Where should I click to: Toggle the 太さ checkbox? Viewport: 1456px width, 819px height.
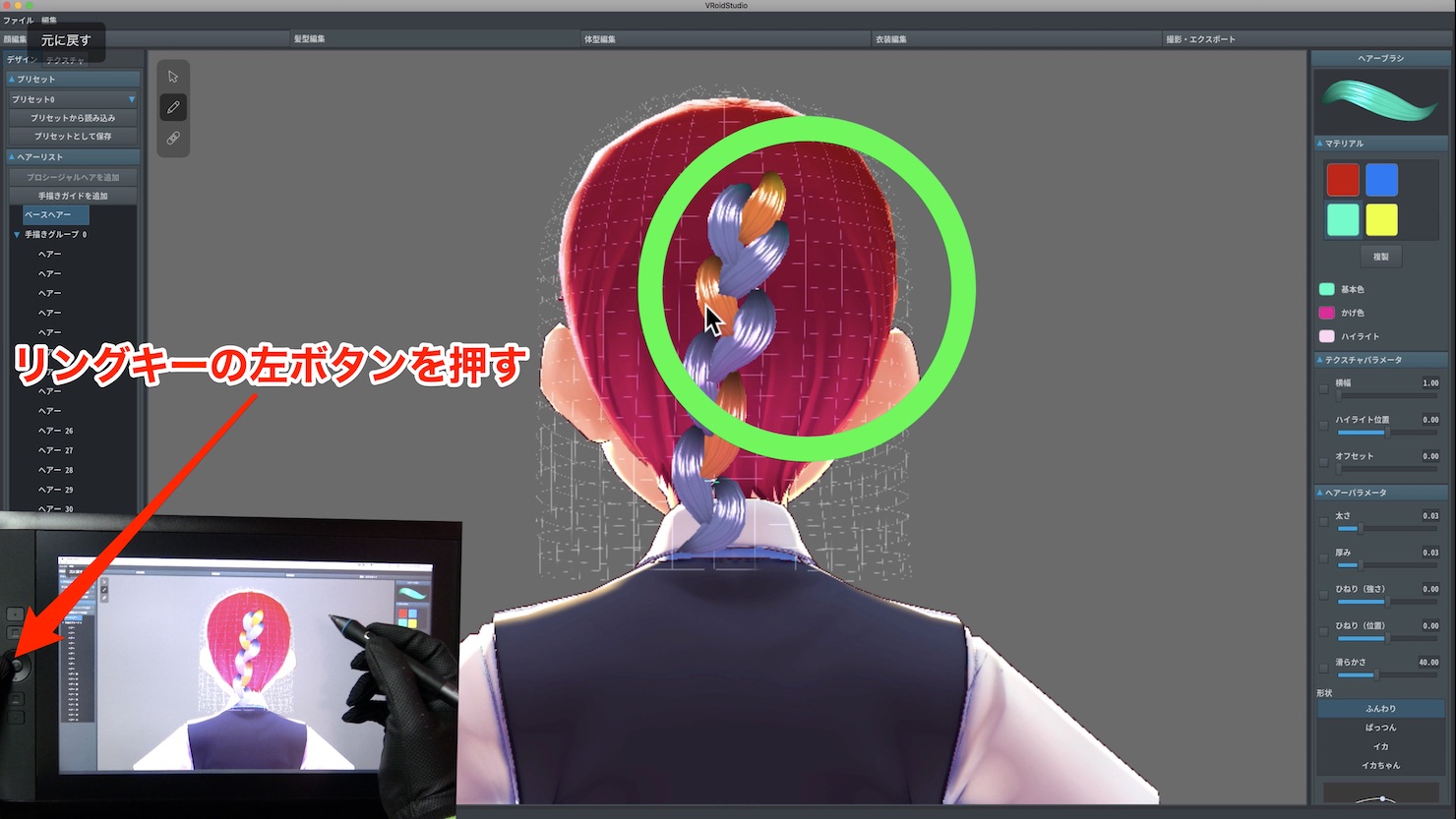[x=1323, y=522]
